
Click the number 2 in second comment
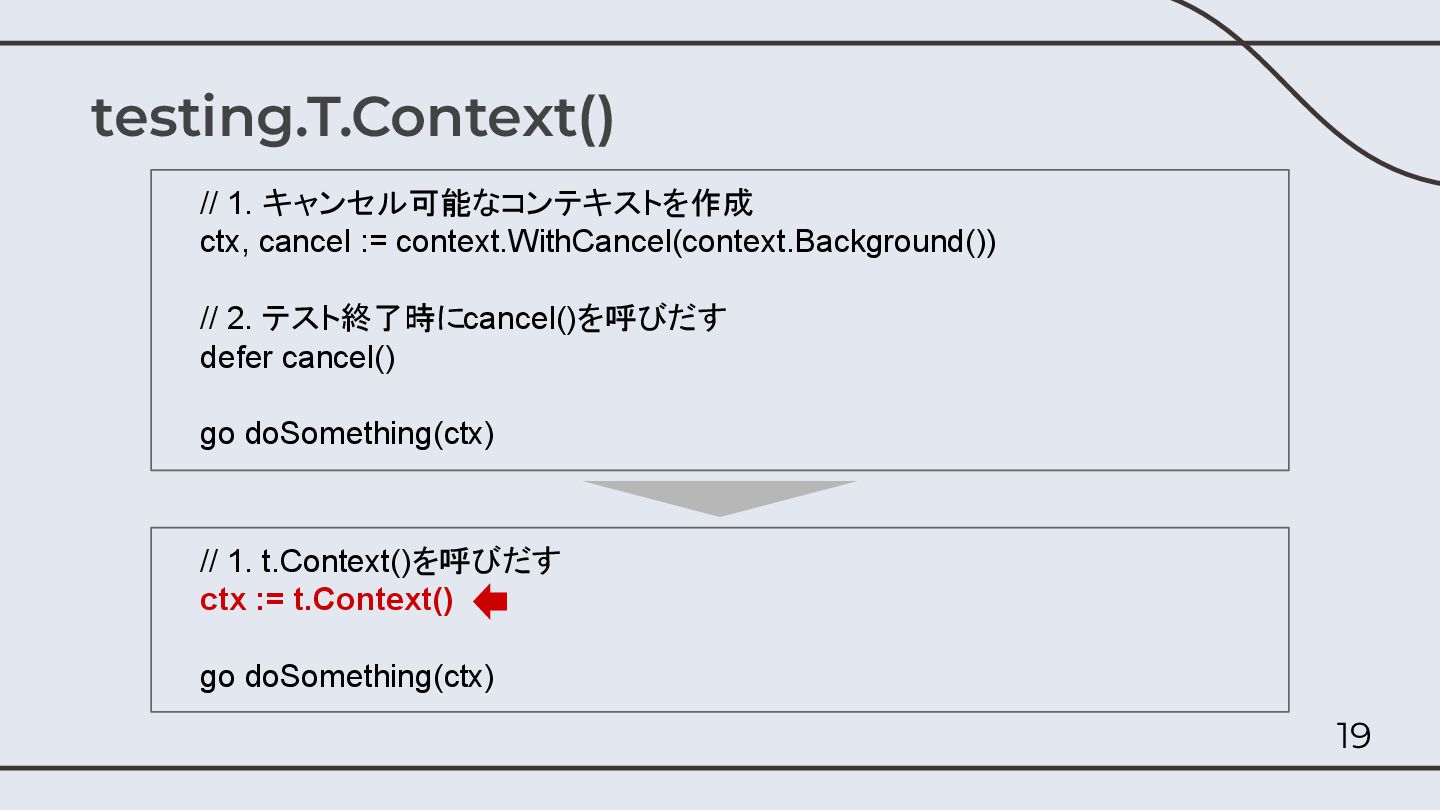coord(236,320)
